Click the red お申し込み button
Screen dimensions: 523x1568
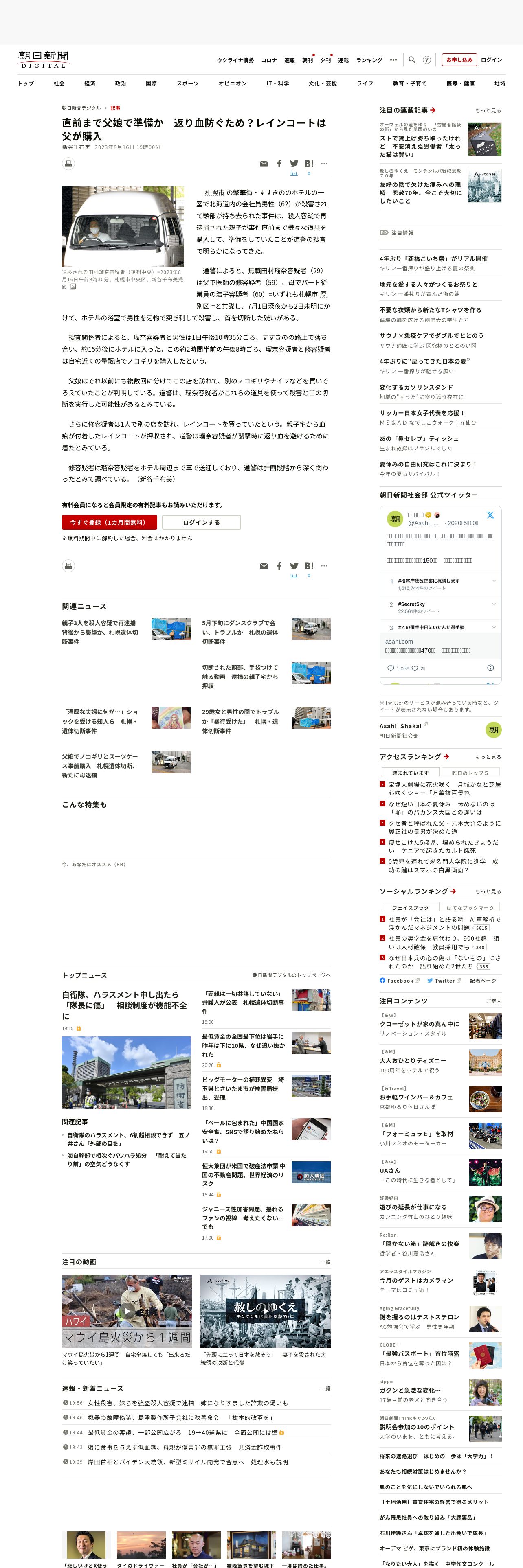point(459,60)
